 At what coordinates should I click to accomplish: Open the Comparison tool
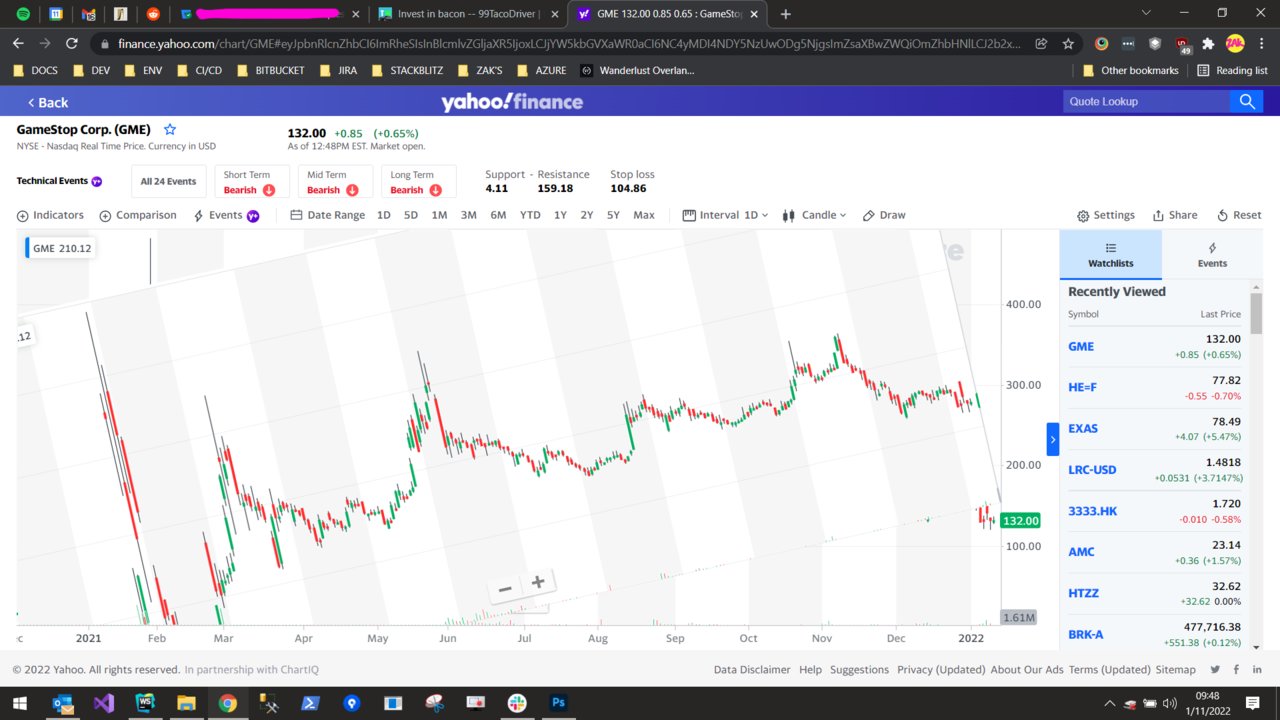pyautogui.click(x=138, y=215)
